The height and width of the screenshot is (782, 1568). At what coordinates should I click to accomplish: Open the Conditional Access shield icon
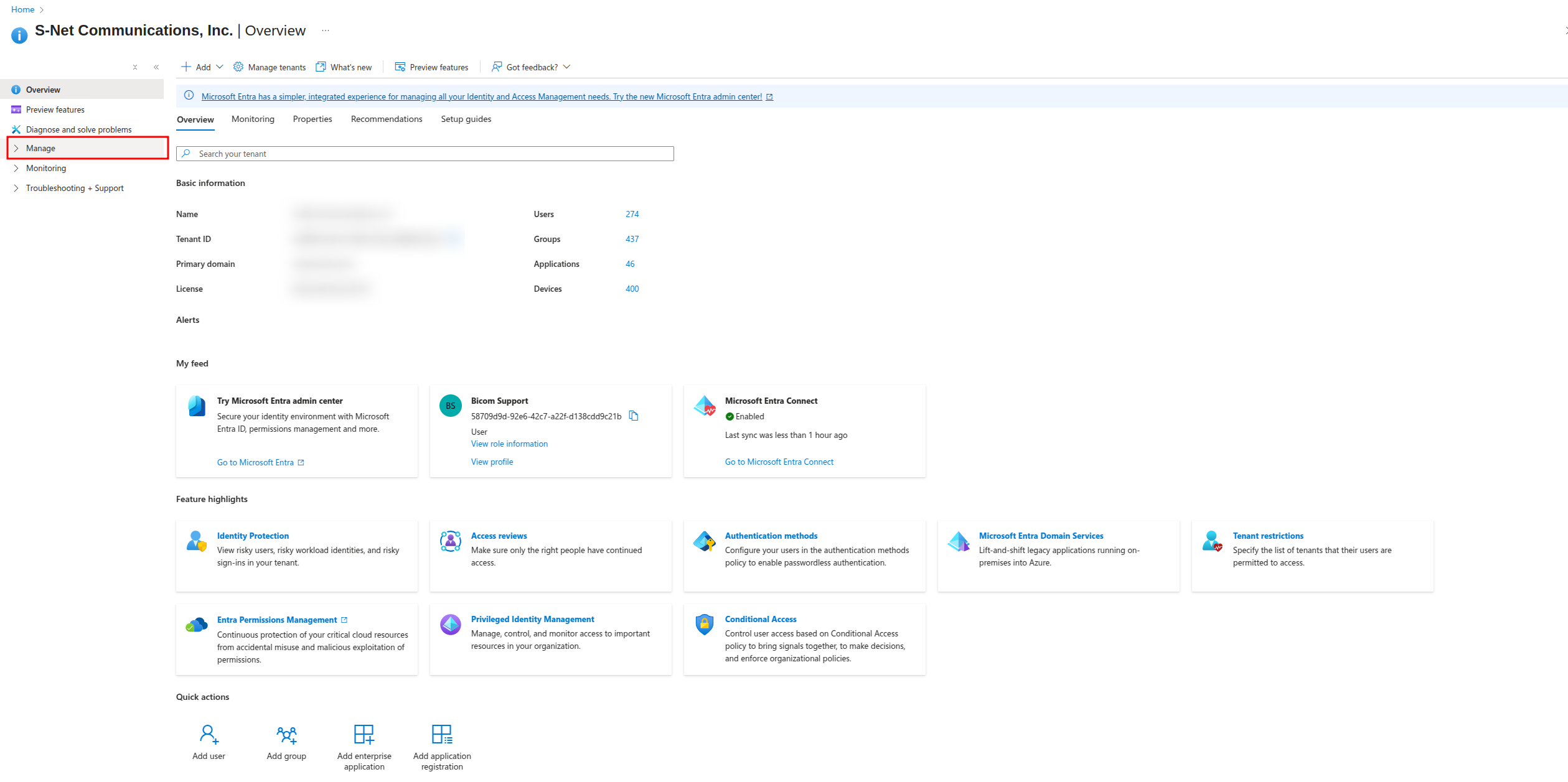click(x=704, y=624)
